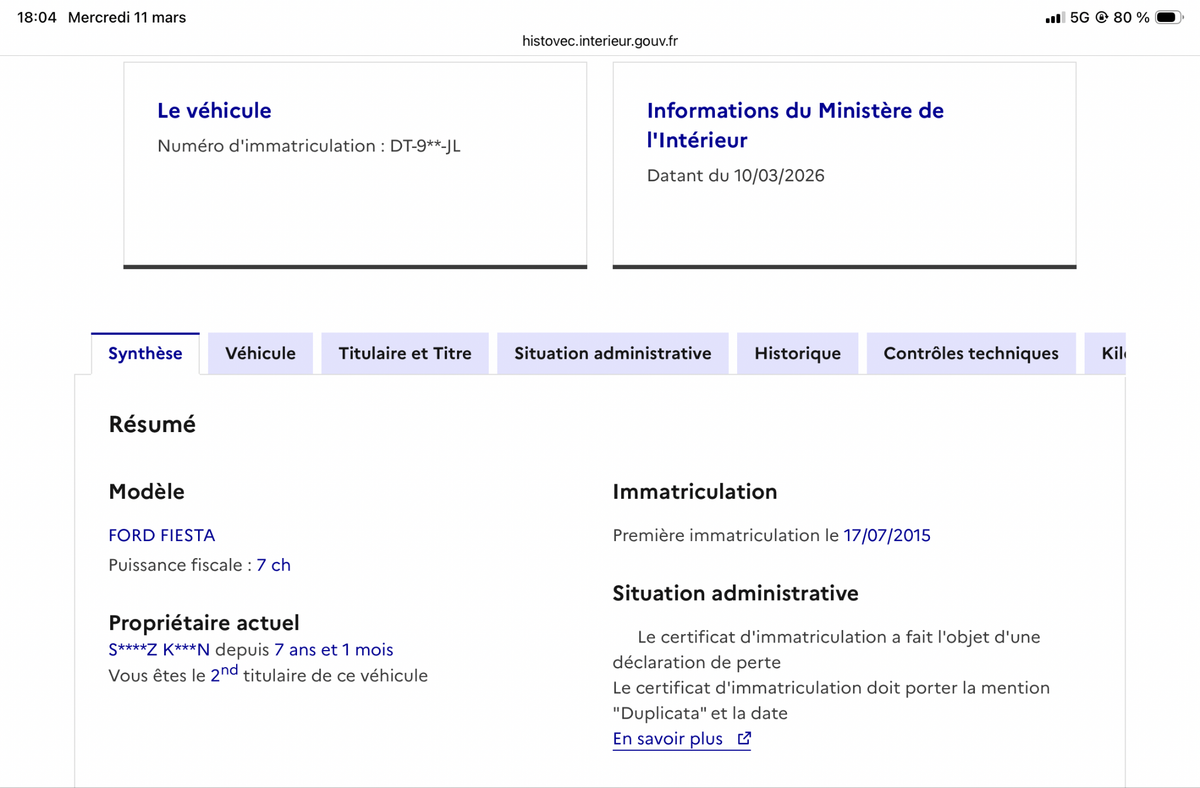Click the En savoir plus link
Image resolution: width=1200 pixels, height=788 pixels.
coord(668,740)
